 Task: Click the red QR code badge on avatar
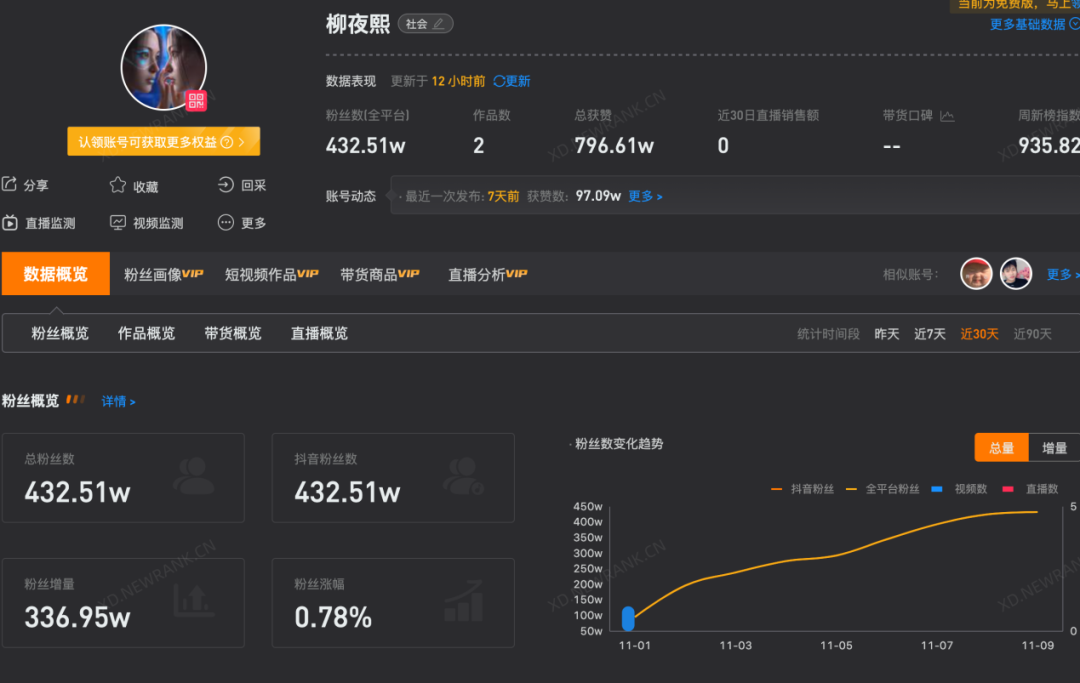pos(195,100)
